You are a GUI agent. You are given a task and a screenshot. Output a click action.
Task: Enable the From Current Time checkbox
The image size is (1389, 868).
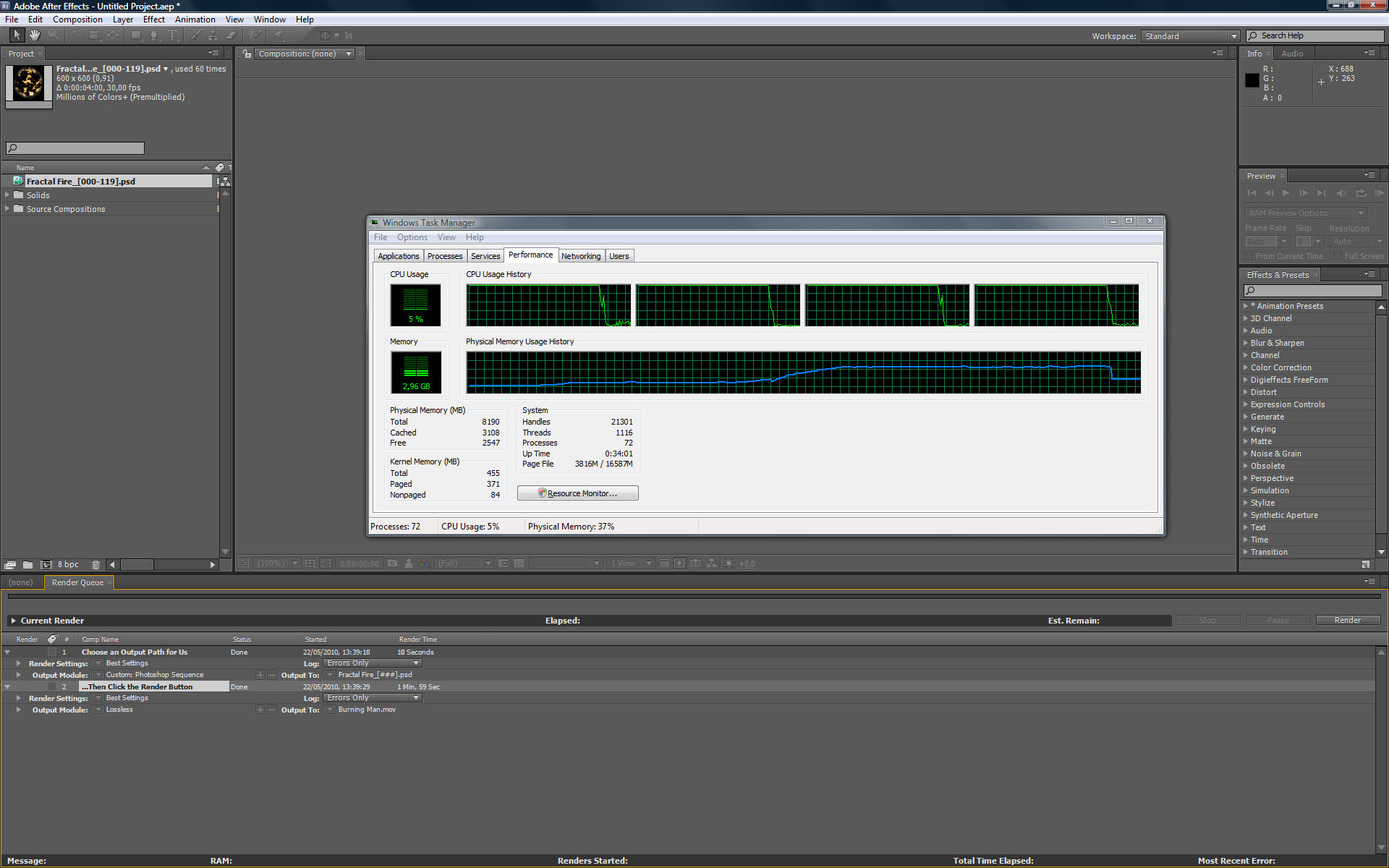click(x=1249, y=256)
